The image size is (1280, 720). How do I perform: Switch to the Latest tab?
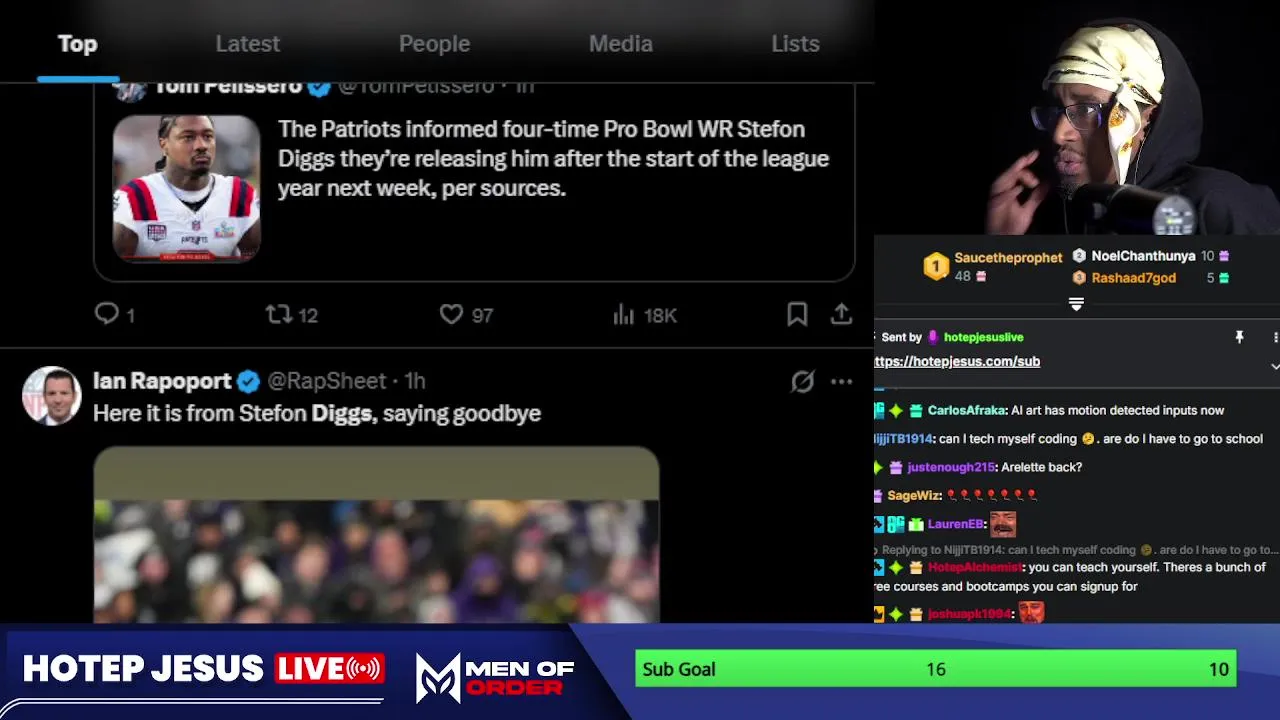248,44
